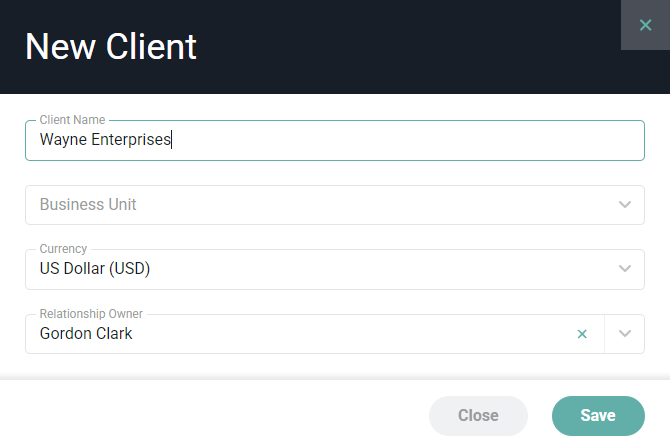Click the Client Name field label
This screenshot has width=670, height=448.
(x=72, y=120)
